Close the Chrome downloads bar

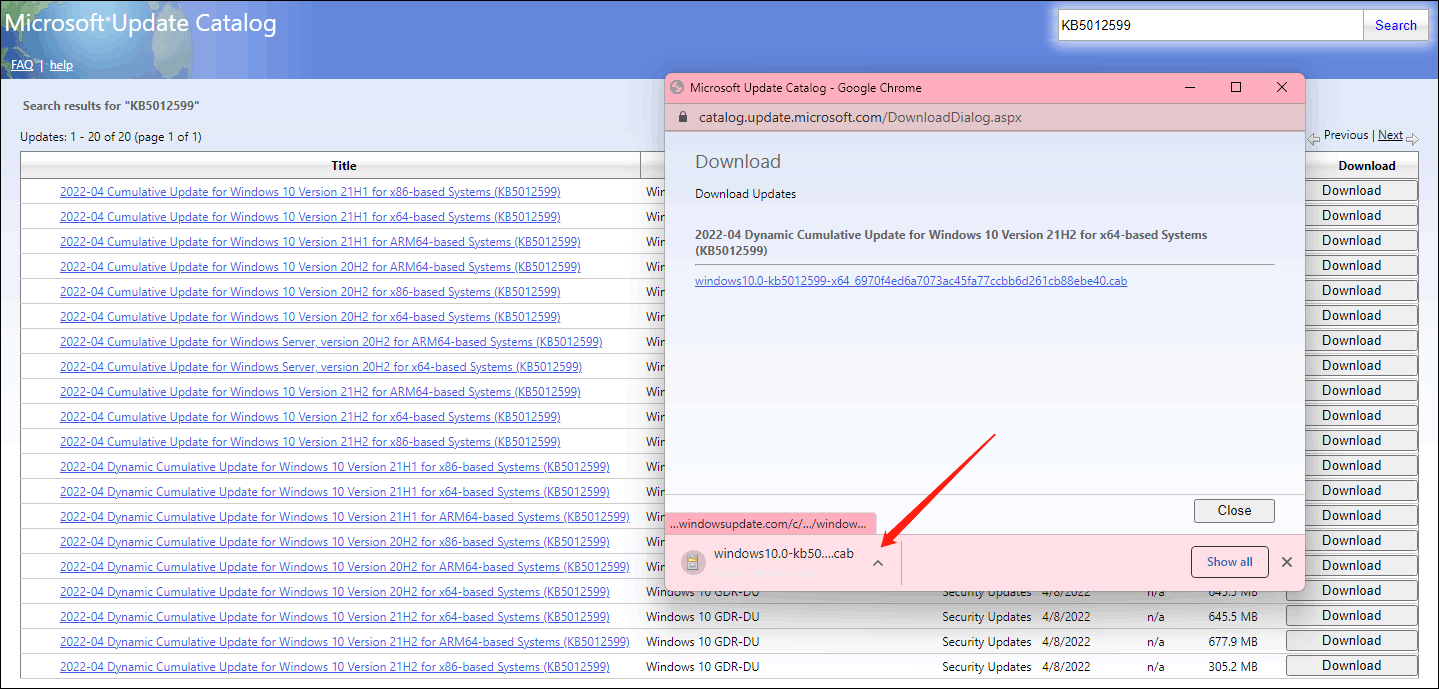[1286, 562]
